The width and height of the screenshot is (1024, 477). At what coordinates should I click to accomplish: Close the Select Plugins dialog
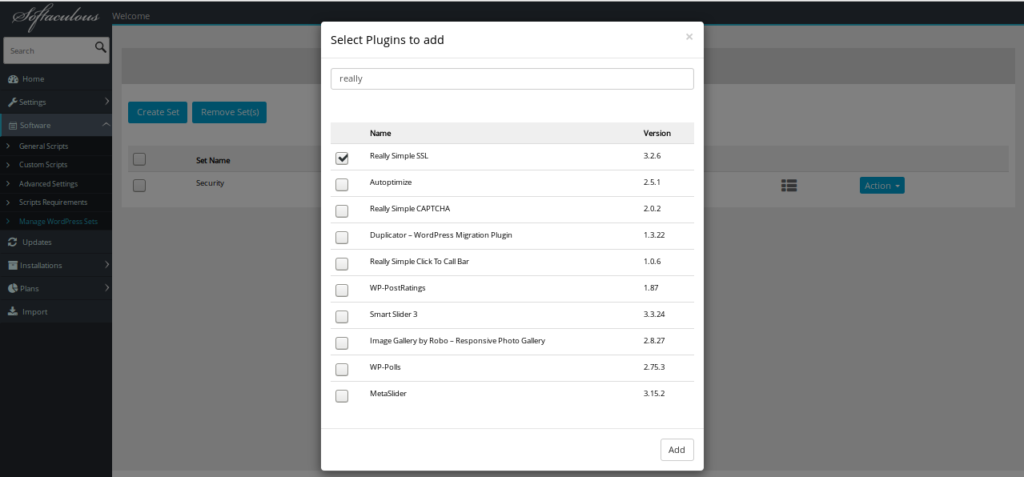point(689,37)
